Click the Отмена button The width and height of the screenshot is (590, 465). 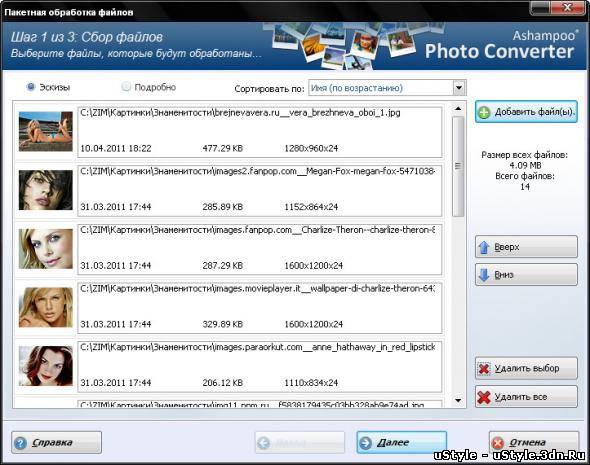pyautogui.click(x=534, y=442)
